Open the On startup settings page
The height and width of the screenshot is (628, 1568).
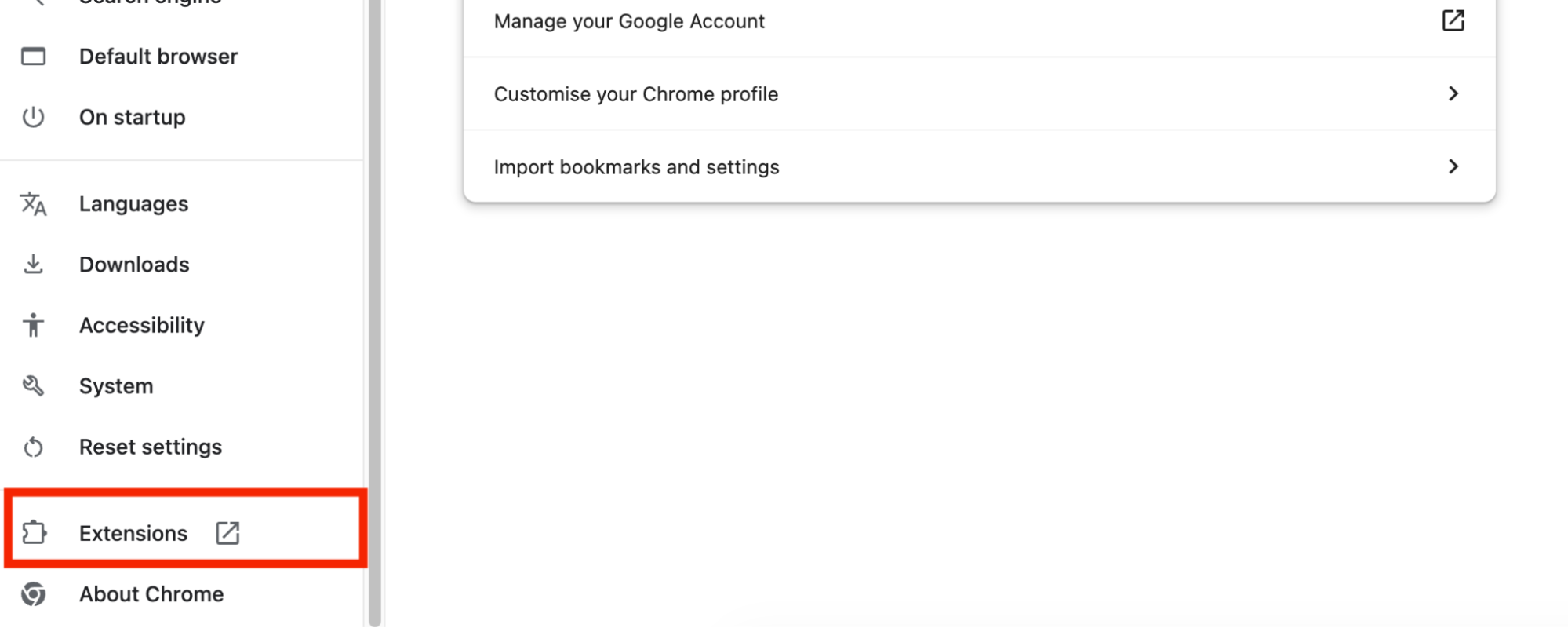pyautogui.click(x=132, y=117)
